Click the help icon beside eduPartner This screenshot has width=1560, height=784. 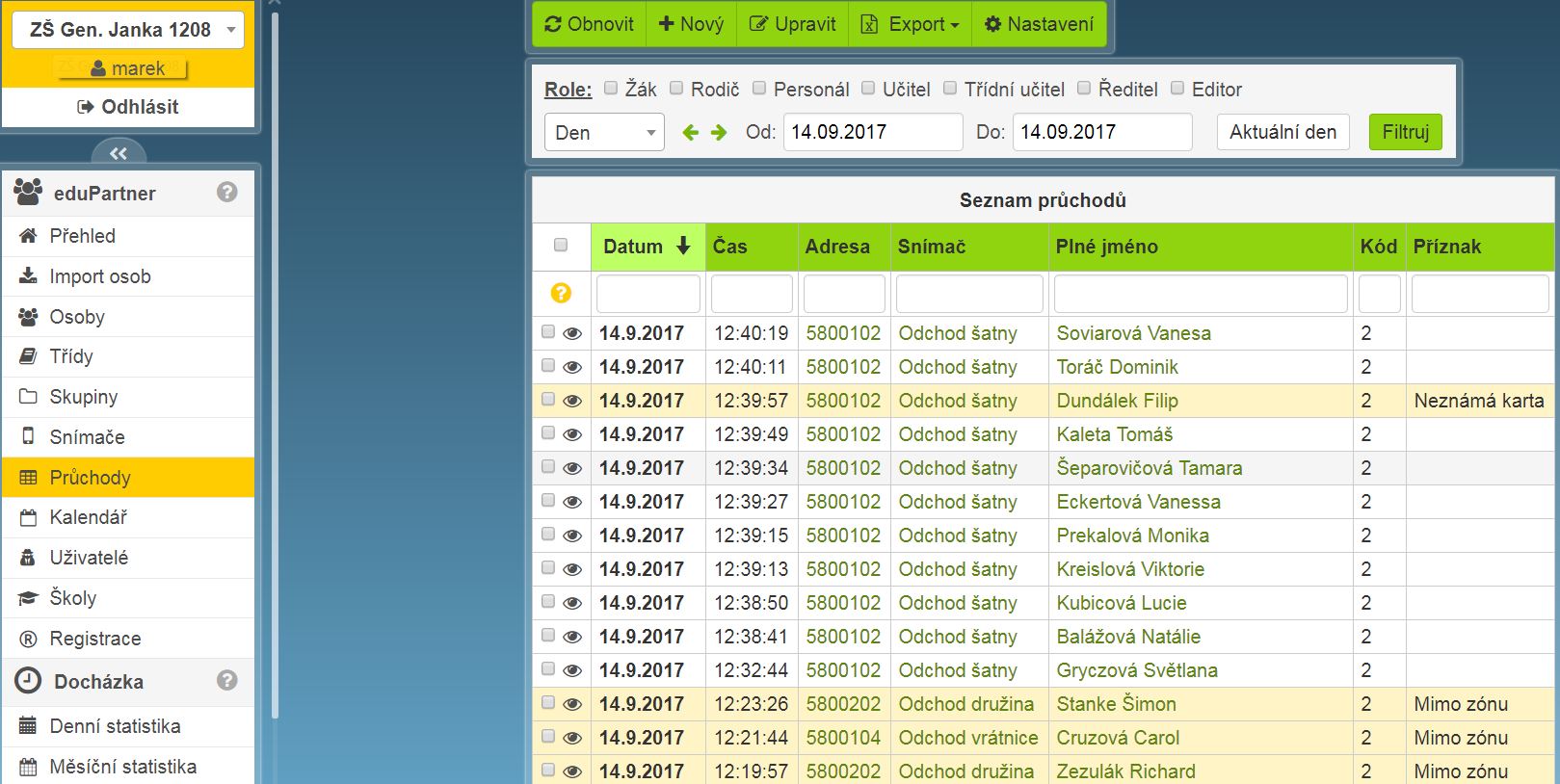pyautogui.click(x=227, y=193)
